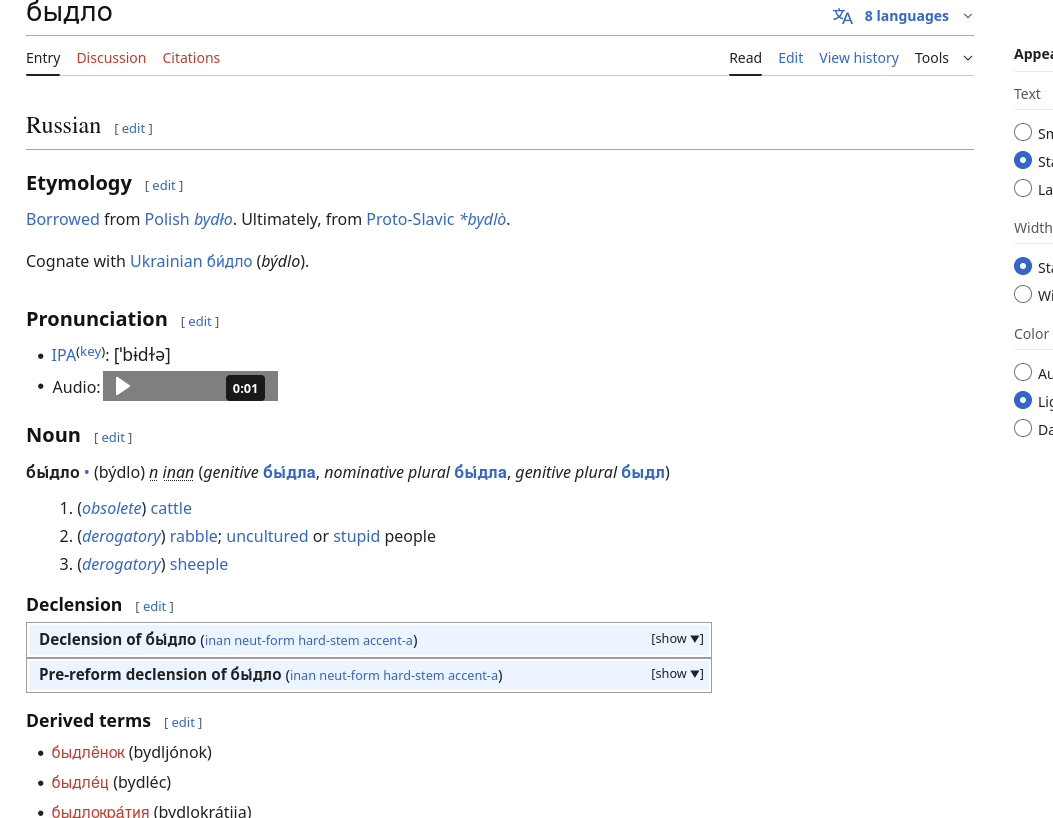Open declension type link in first table

(x=309, y=641)
